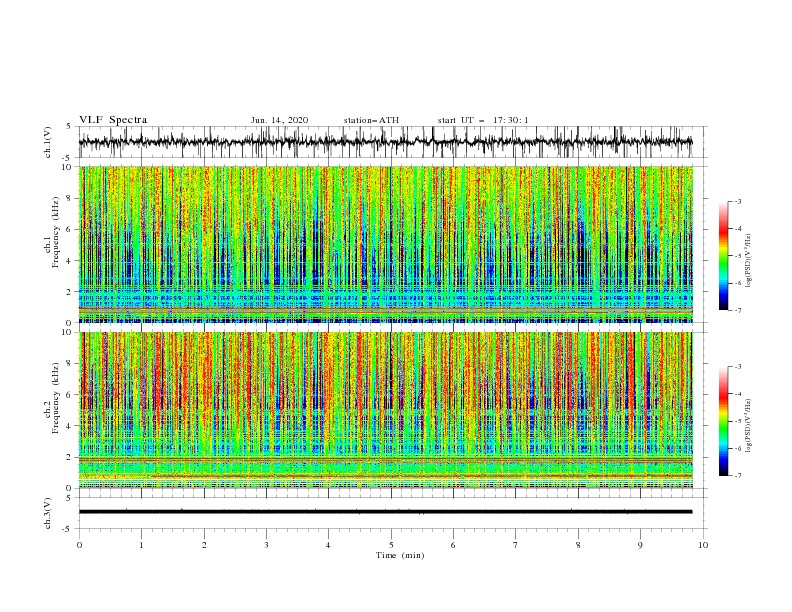The height and width of the screenshot is (612, 792).
Task: Click the "ch.2 Frequency (kHz)" axis label
Action: tap(52, 398)
